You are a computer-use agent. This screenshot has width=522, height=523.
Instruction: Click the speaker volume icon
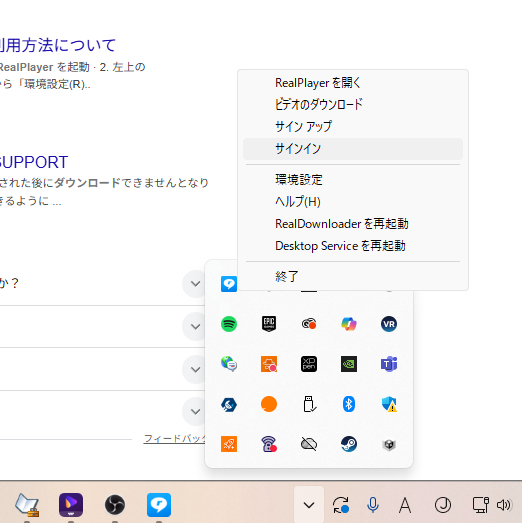click(504, 505)
